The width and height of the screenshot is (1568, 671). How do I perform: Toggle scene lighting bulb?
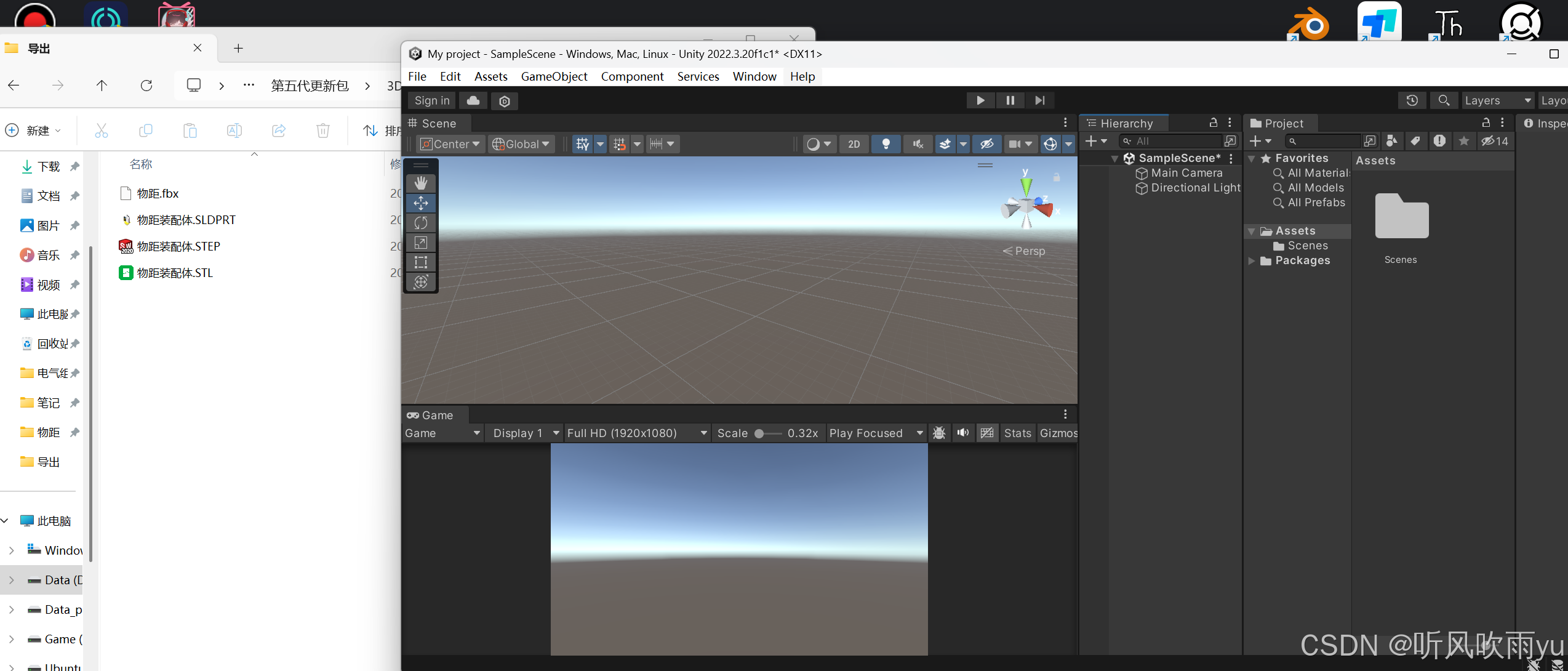pyautogui.click(x=886, y=144)
